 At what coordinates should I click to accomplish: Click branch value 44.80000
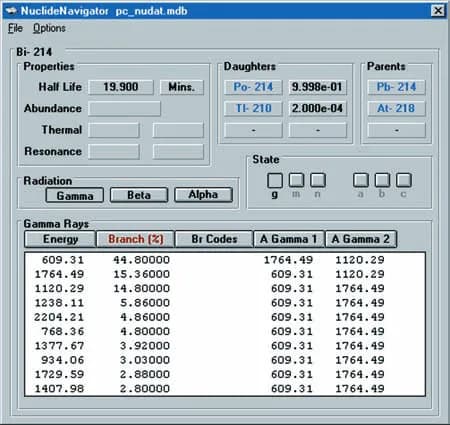coord(141,260)
